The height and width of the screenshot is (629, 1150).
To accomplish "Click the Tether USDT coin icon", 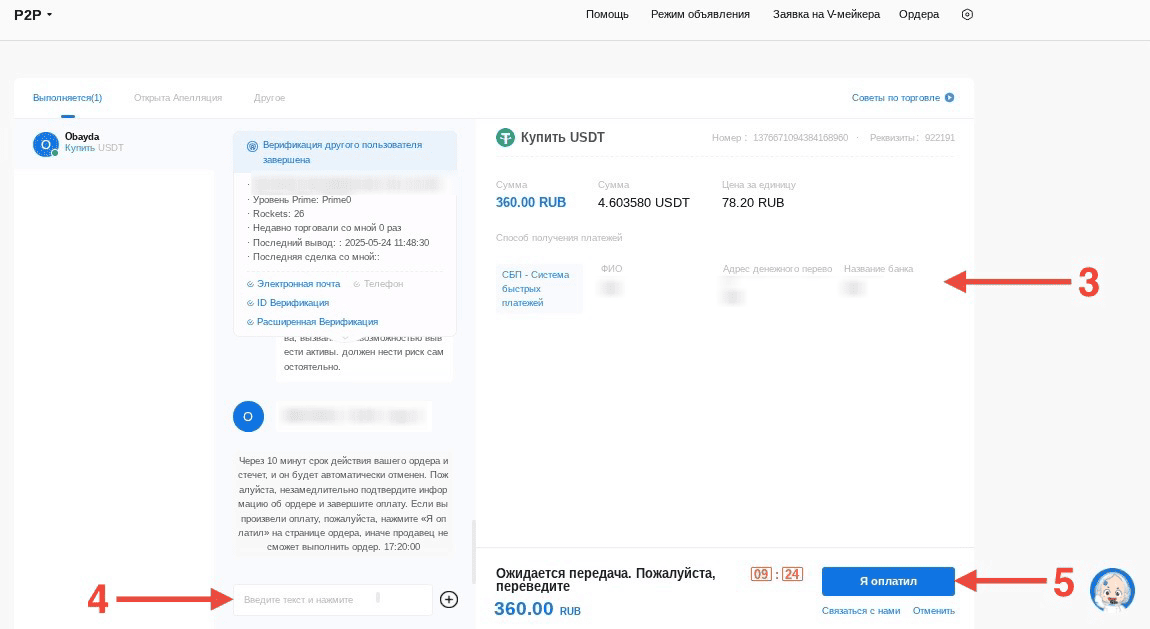I will coord(505,137).
